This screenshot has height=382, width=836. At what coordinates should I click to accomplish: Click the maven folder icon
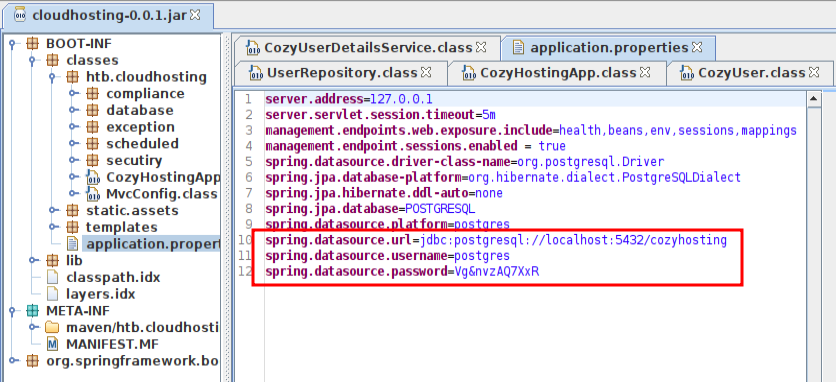[x=52, y=327]
